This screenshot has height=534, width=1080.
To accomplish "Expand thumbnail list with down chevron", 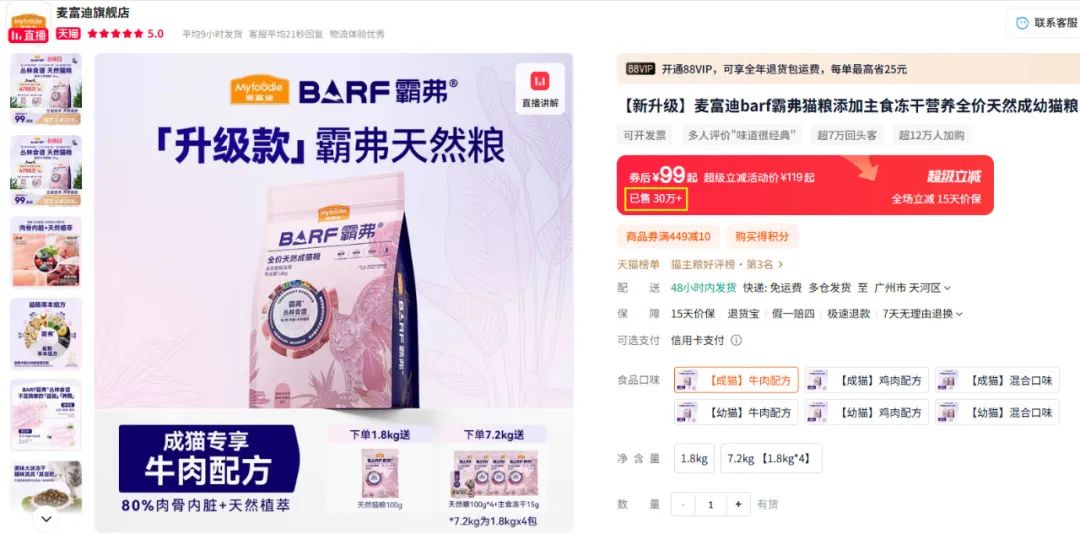I will [x=46, y=518].
